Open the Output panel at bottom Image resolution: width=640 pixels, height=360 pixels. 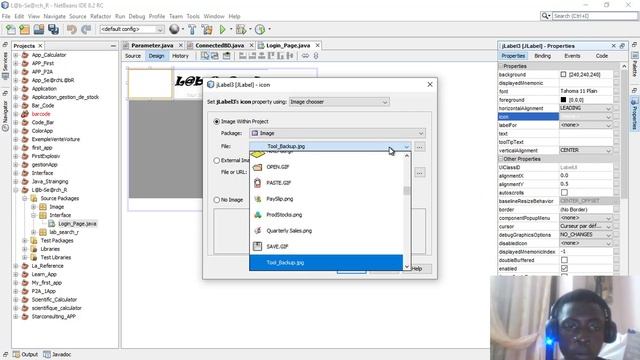[25, 354]
